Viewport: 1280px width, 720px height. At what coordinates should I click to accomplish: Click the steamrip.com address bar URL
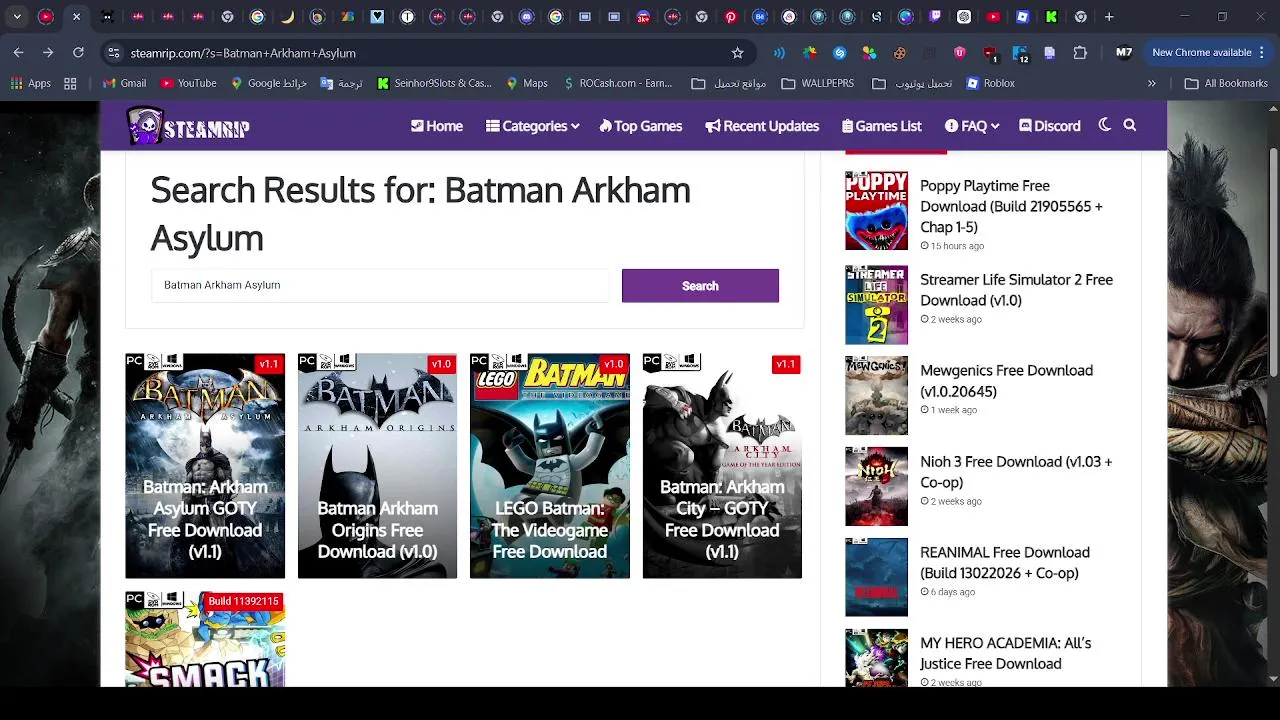[243, 53]
